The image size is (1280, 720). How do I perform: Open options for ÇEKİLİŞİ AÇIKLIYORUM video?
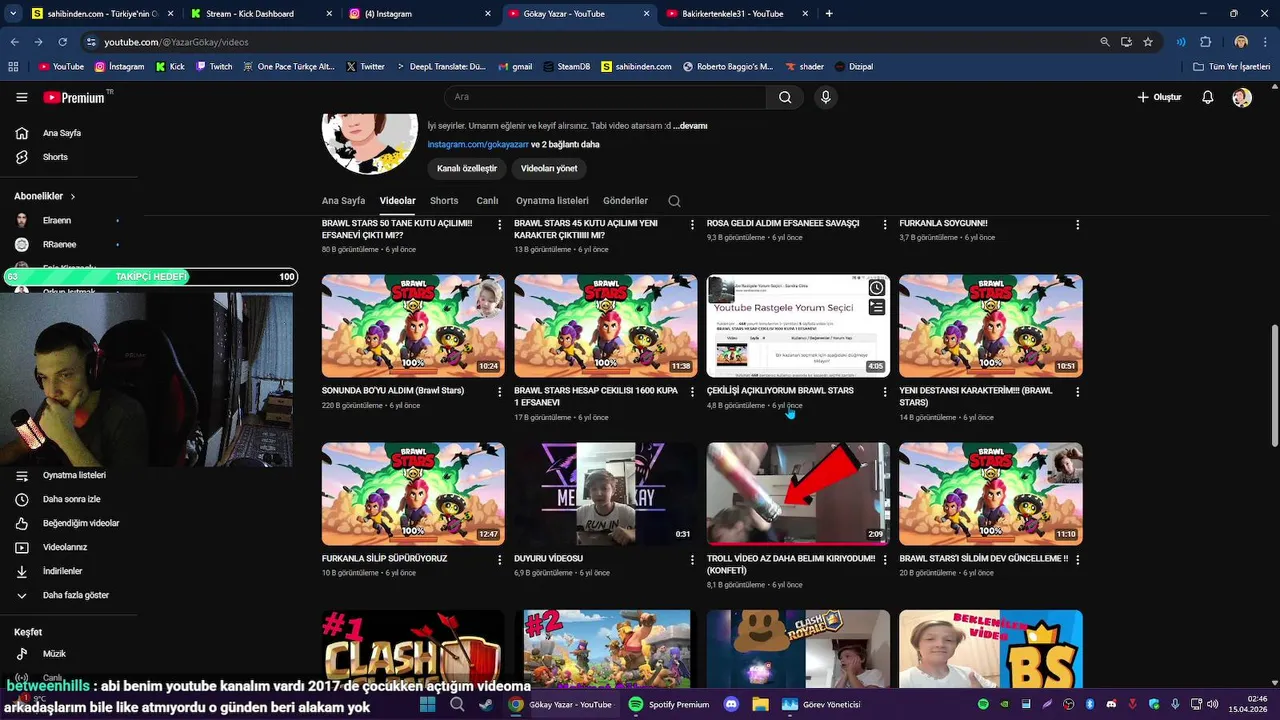click(885, 392)
